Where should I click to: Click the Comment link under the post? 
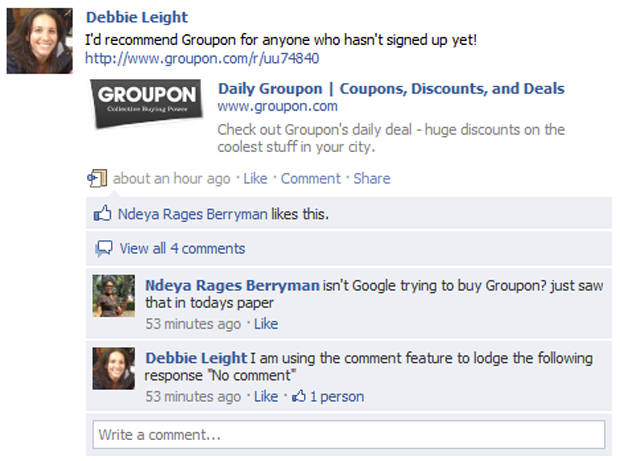point(310,179)
